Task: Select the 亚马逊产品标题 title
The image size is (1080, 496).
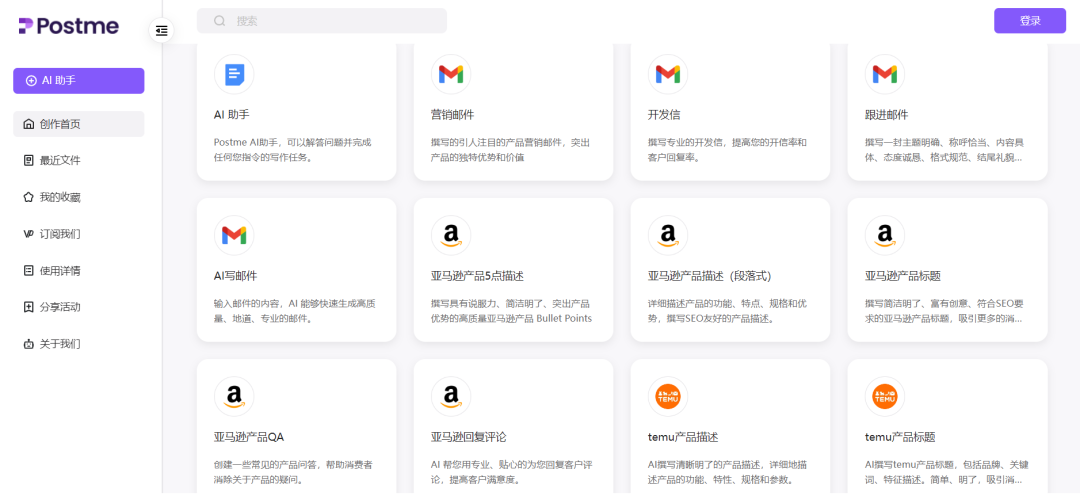Action: [903, 276]
